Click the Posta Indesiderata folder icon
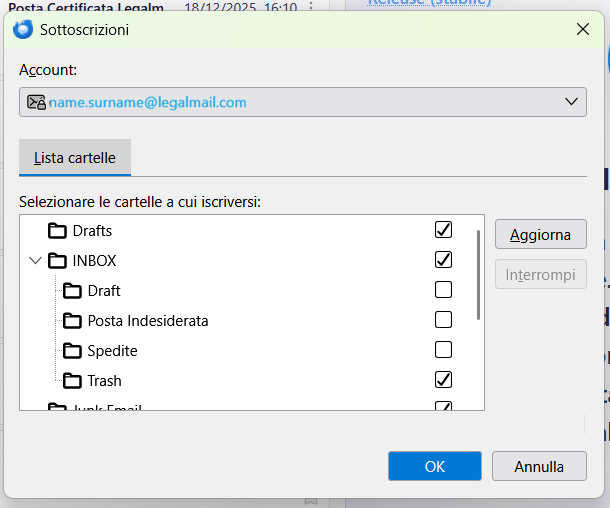610x508 pixels. coord(72,321)
